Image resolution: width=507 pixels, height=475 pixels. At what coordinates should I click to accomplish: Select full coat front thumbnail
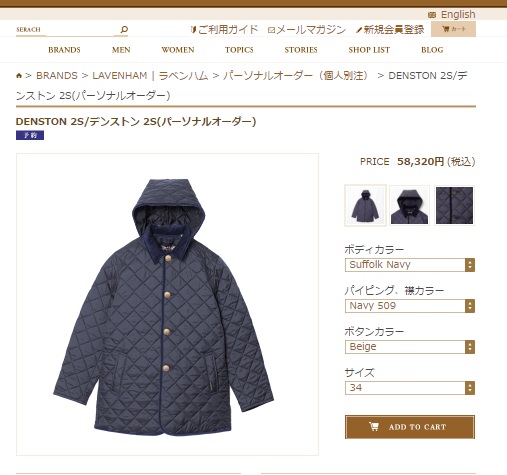pos(365,205)
